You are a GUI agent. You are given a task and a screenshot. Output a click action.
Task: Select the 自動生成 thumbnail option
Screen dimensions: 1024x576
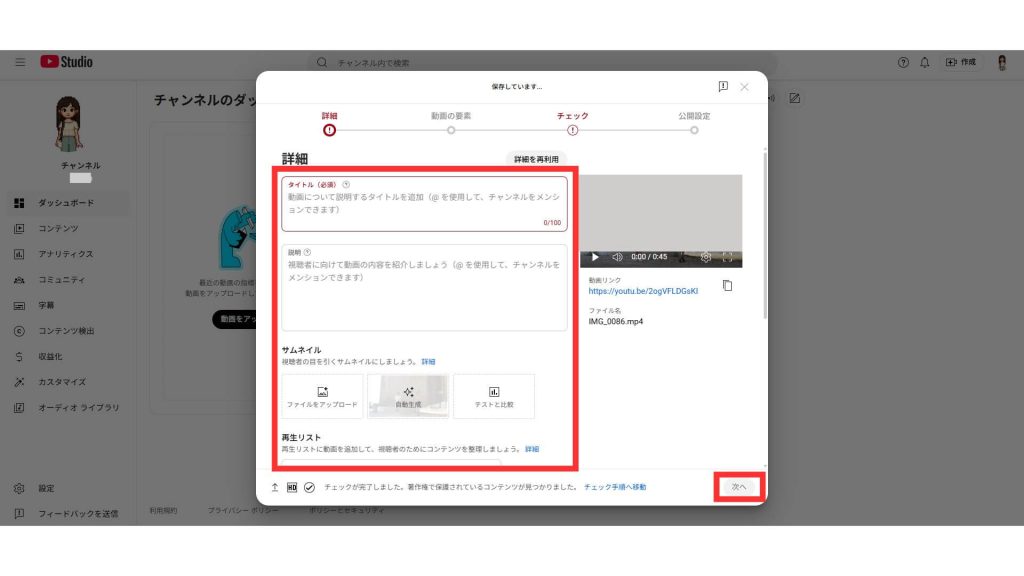pyautogui.click(x=408, y=396)
